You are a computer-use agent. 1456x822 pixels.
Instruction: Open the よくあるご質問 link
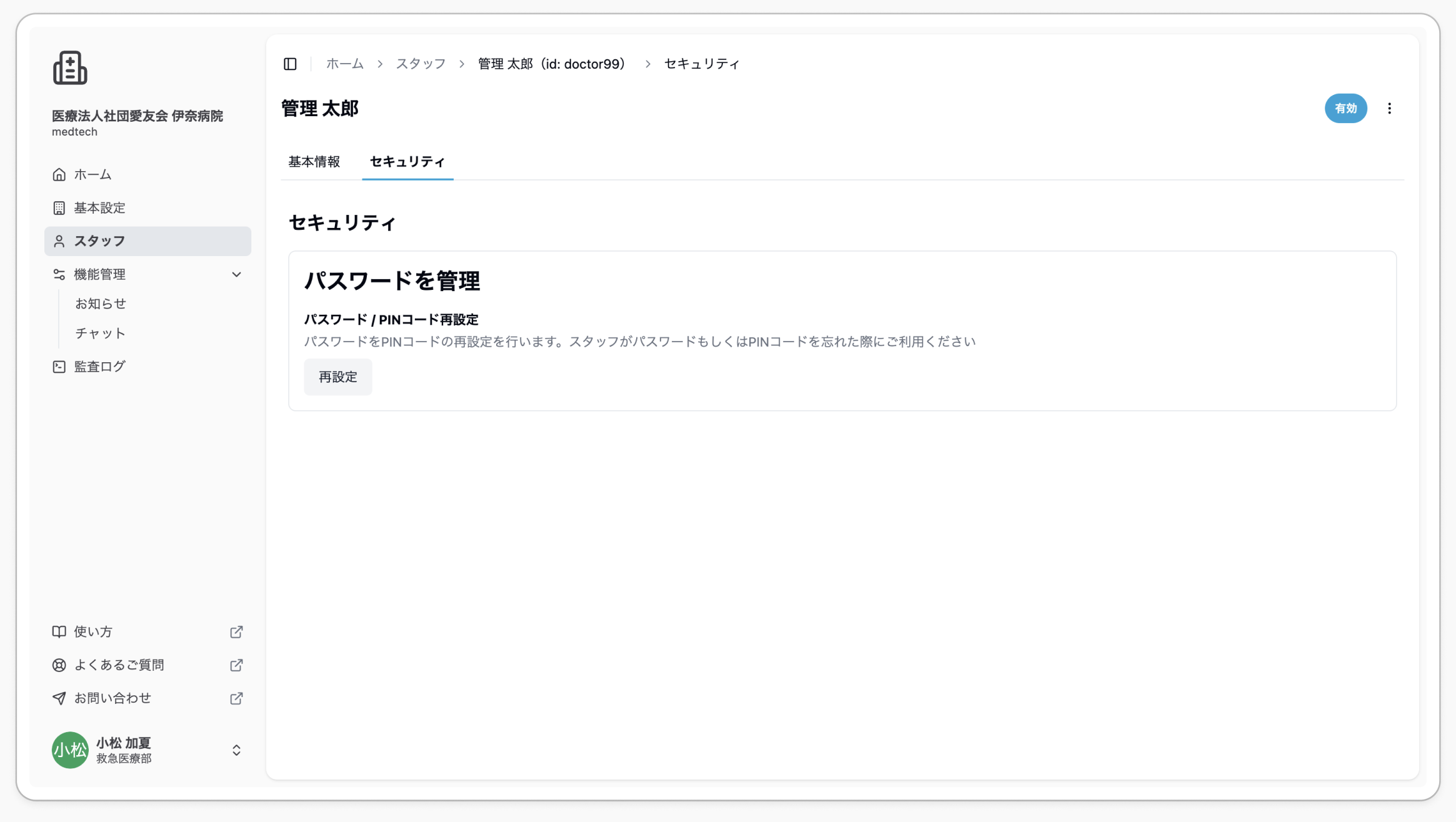pos(147,665)
